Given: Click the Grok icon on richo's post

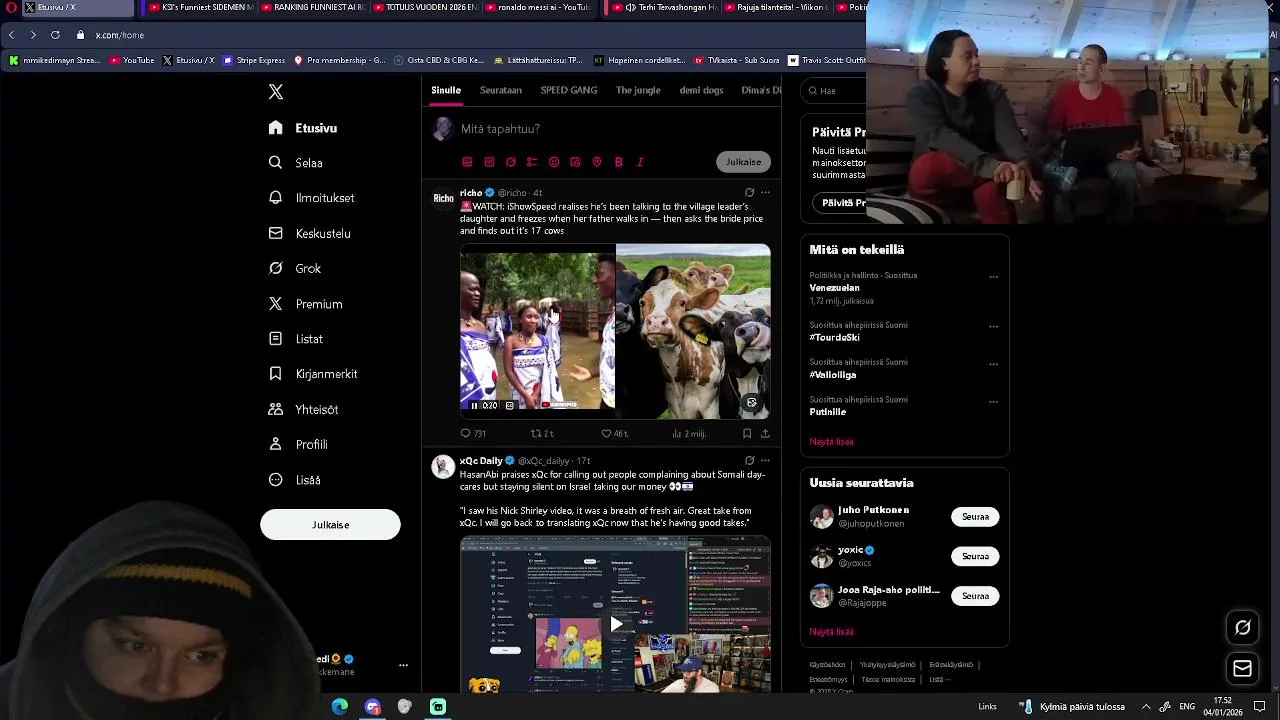Looking at the screenshot, I should tap(749, 193).
